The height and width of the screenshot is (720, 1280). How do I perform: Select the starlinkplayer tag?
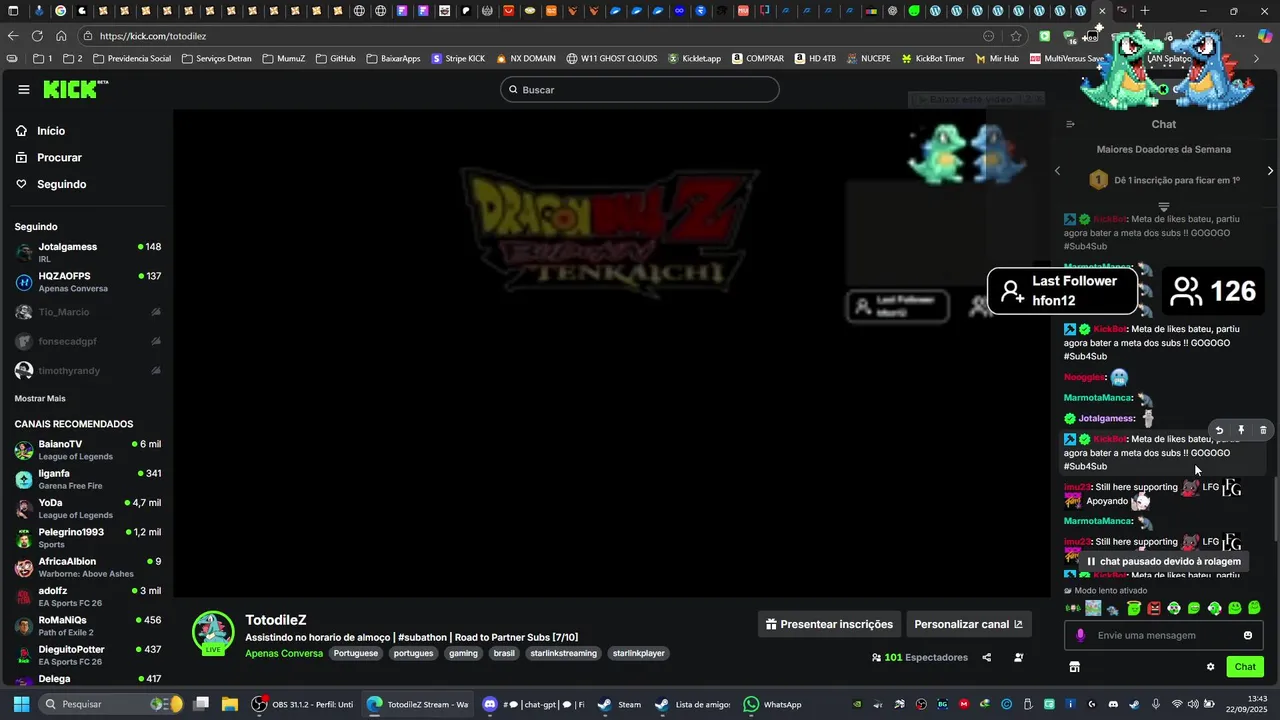click(639, 653)
